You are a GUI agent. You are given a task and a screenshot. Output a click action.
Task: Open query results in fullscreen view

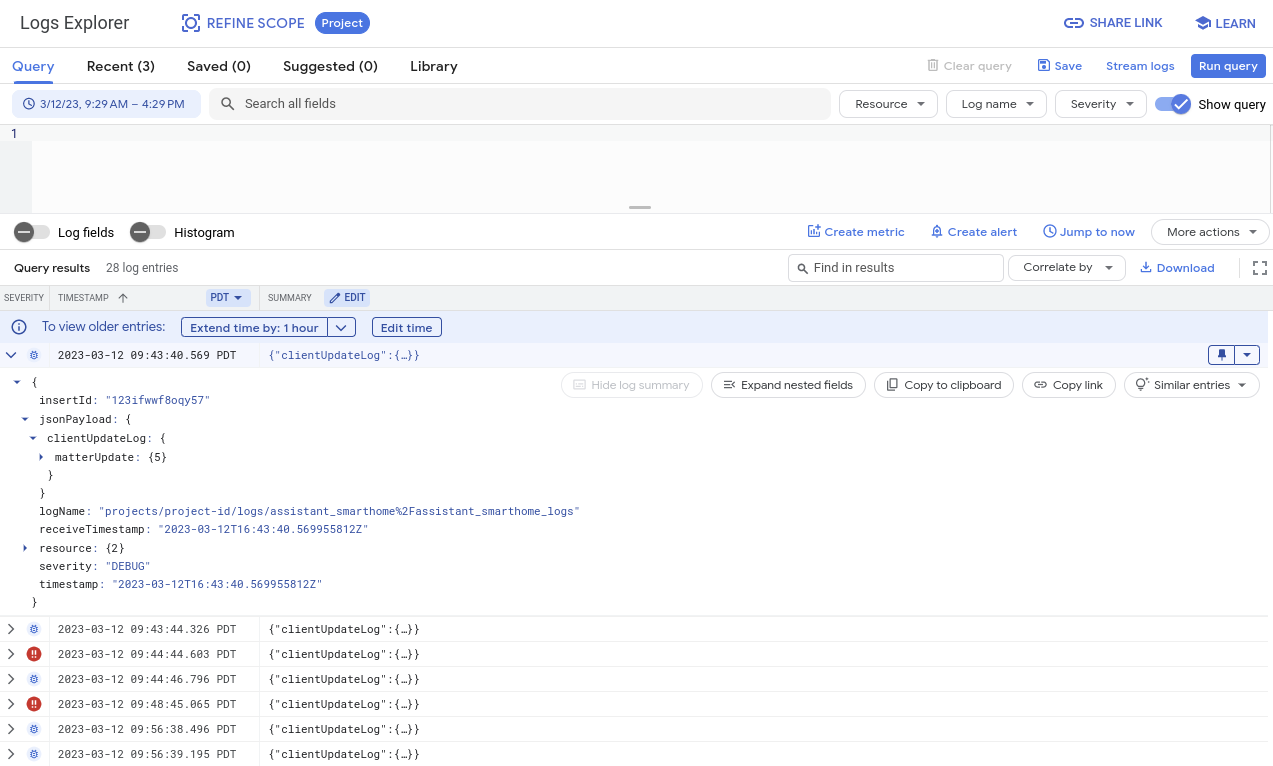pos(1259,267)
